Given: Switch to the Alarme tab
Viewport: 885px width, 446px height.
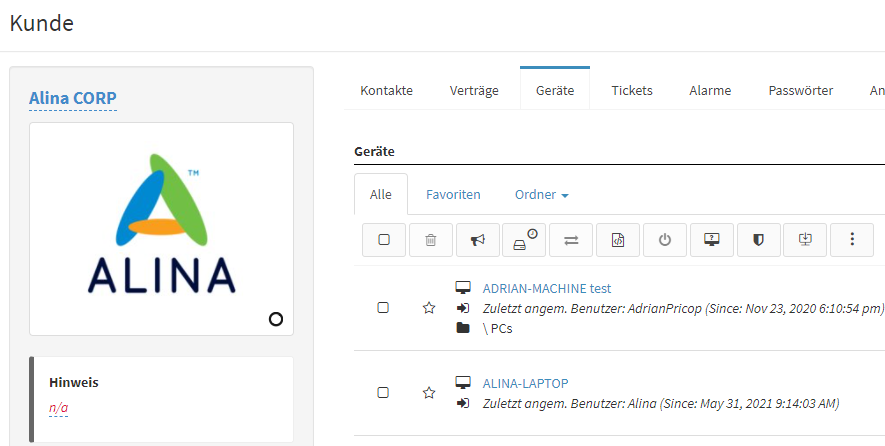Looking at the screenshot, I should coord(710,90).
